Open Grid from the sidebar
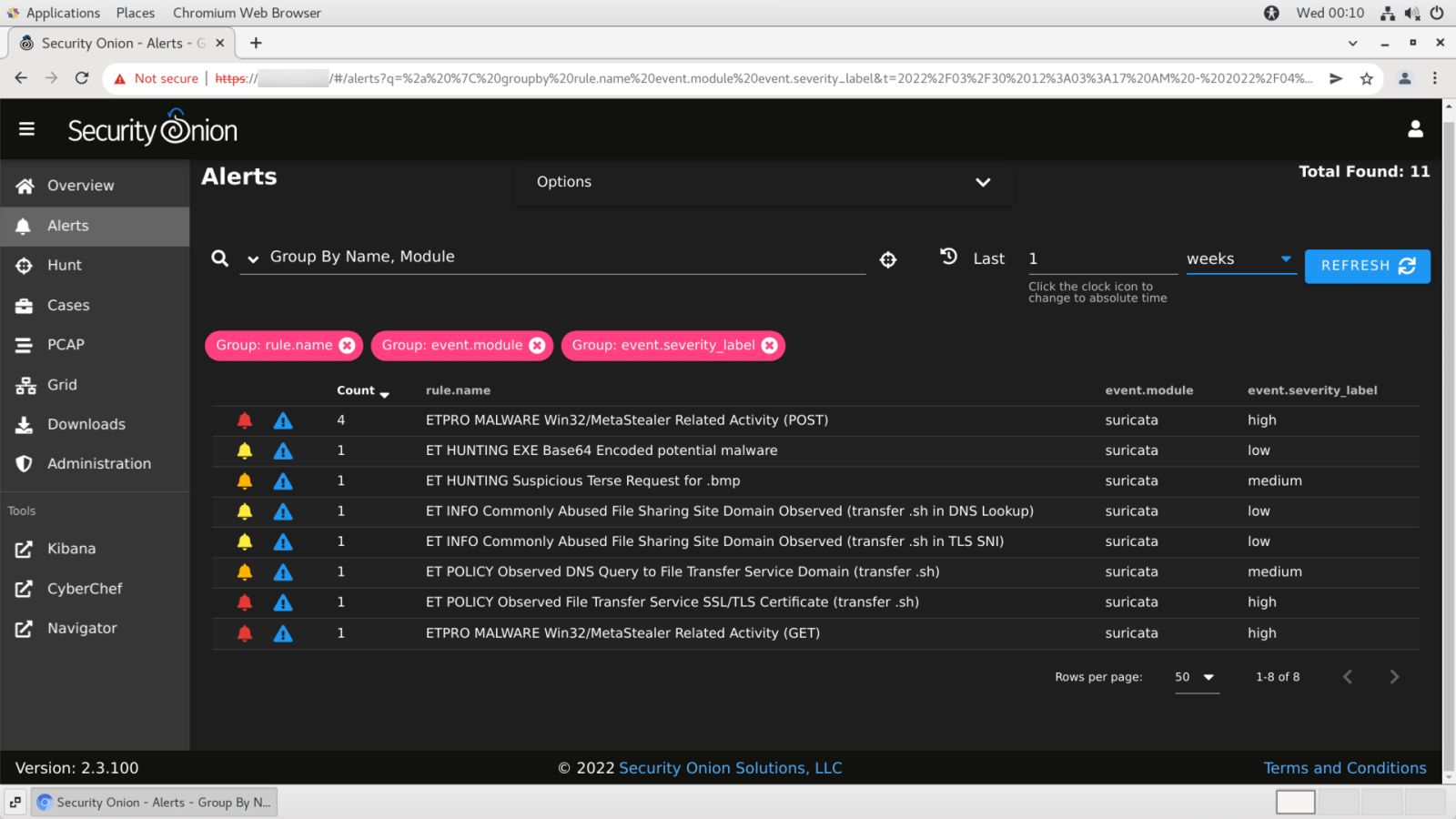1456x819 pixels. click(x=95, y=385)
